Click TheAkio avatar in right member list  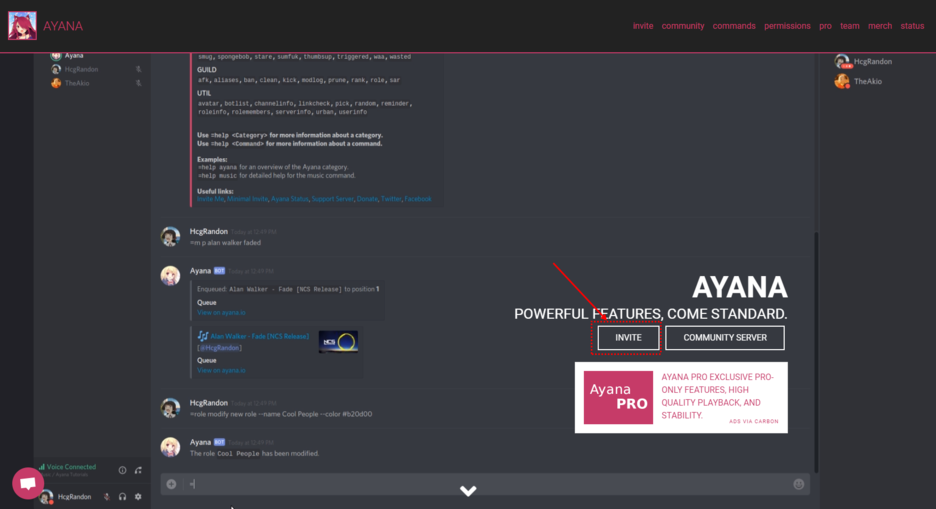(842, 81)
